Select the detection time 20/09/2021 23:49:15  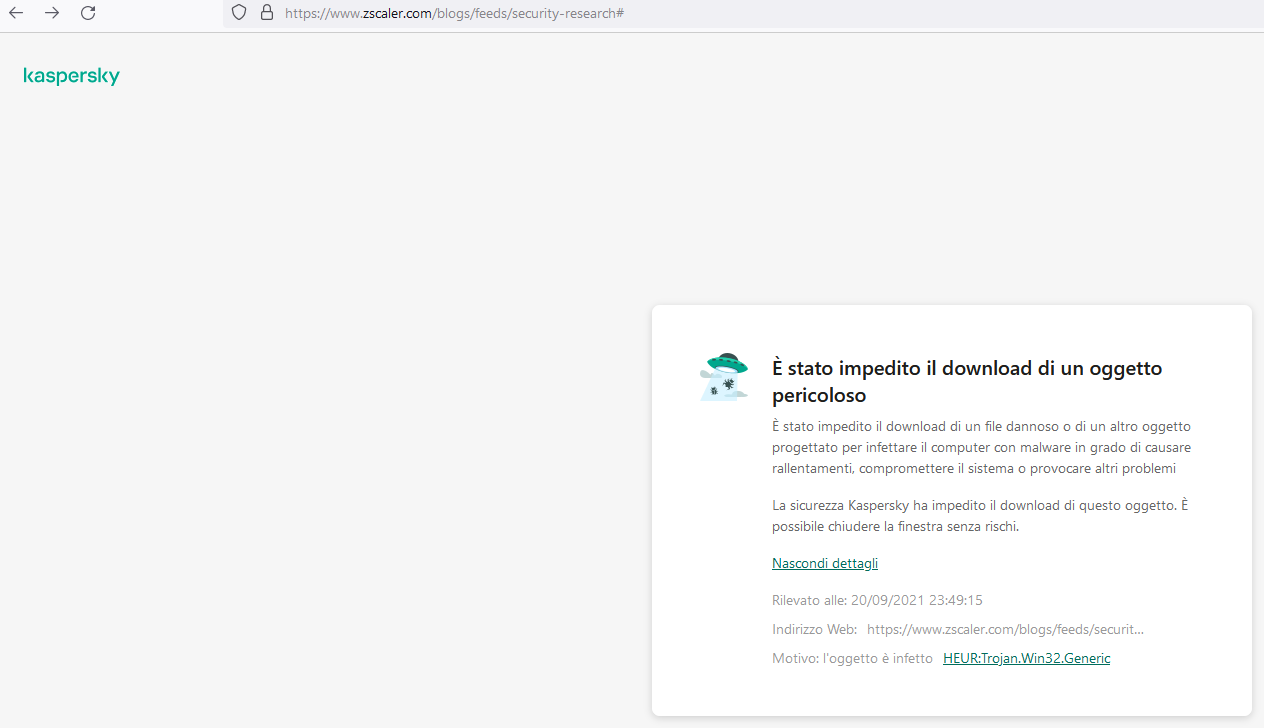click(917, 600)
